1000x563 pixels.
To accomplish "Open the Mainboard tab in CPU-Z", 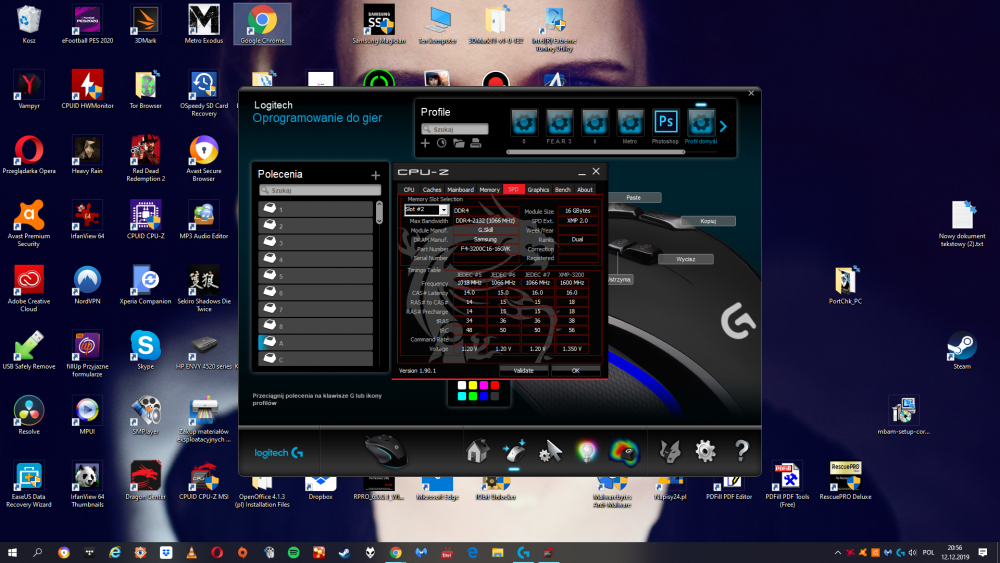I will pos(460,189).
